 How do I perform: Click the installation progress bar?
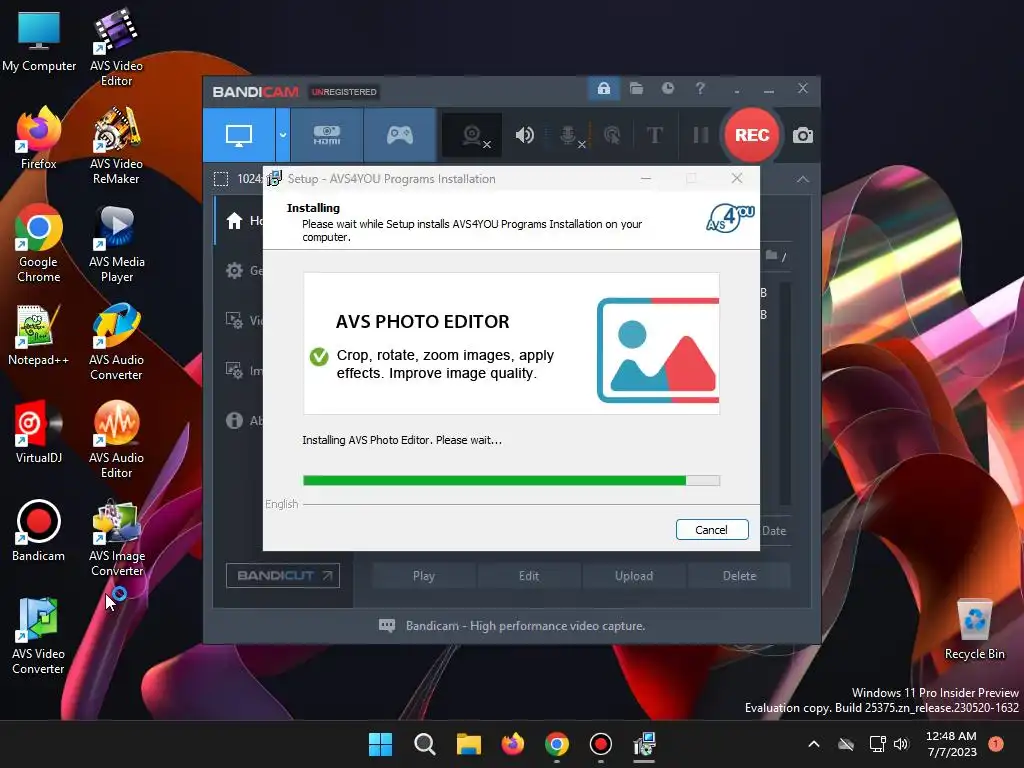[x=511, y=481]
